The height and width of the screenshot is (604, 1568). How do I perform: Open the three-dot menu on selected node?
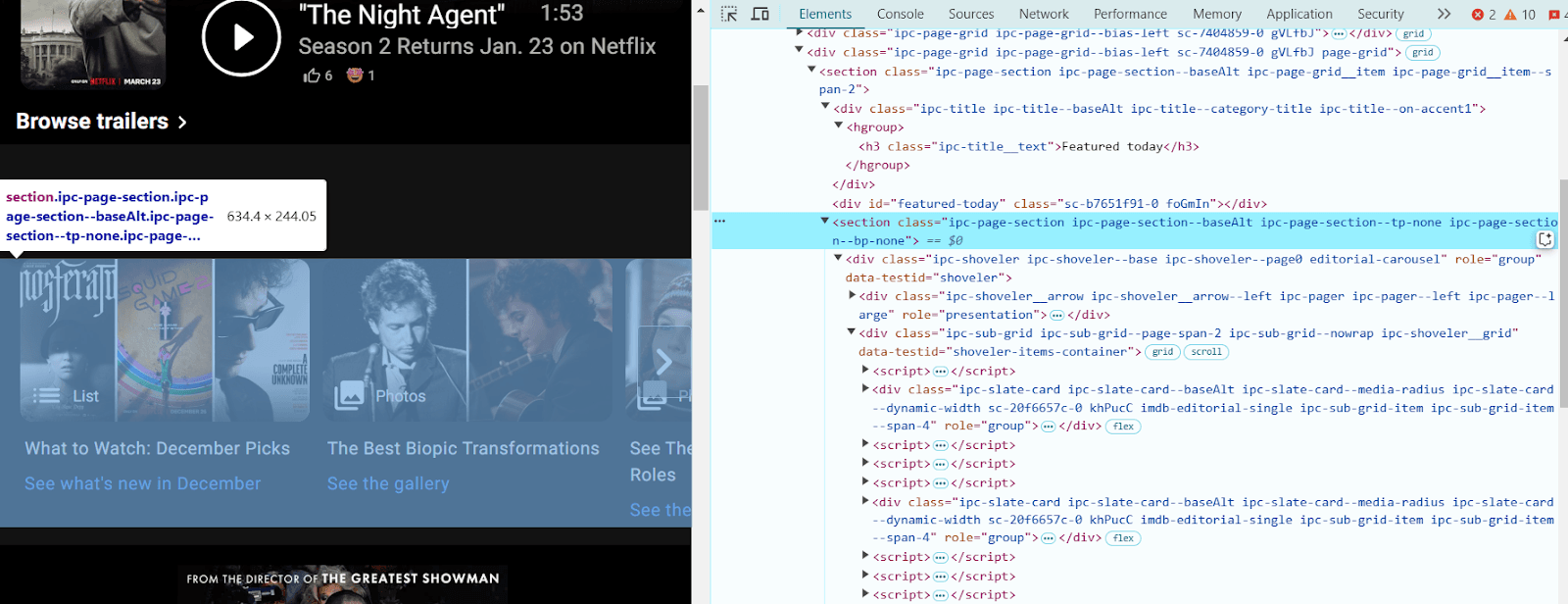pos(720,222)
